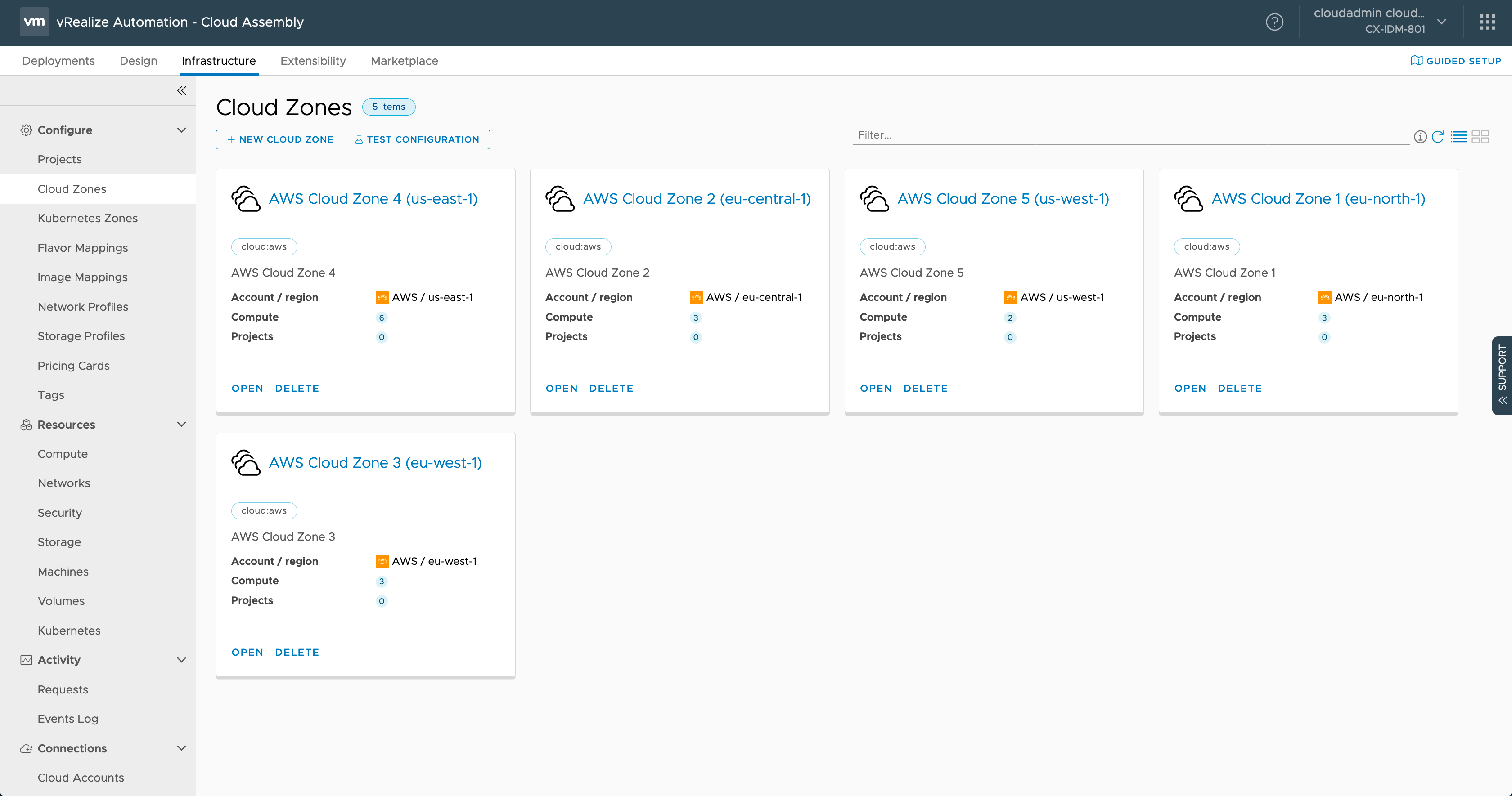Screen dimensions: 1512x796
Task: Collapse the Configure section
Action: 181,130
